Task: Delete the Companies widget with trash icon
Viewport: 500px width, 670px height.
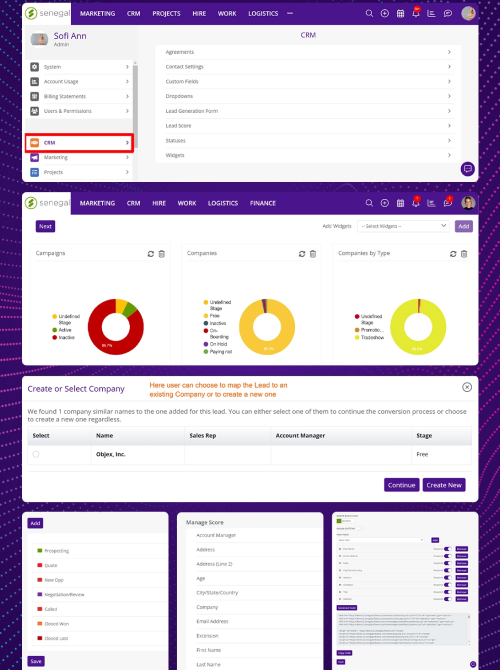Action: click(313, 254)
